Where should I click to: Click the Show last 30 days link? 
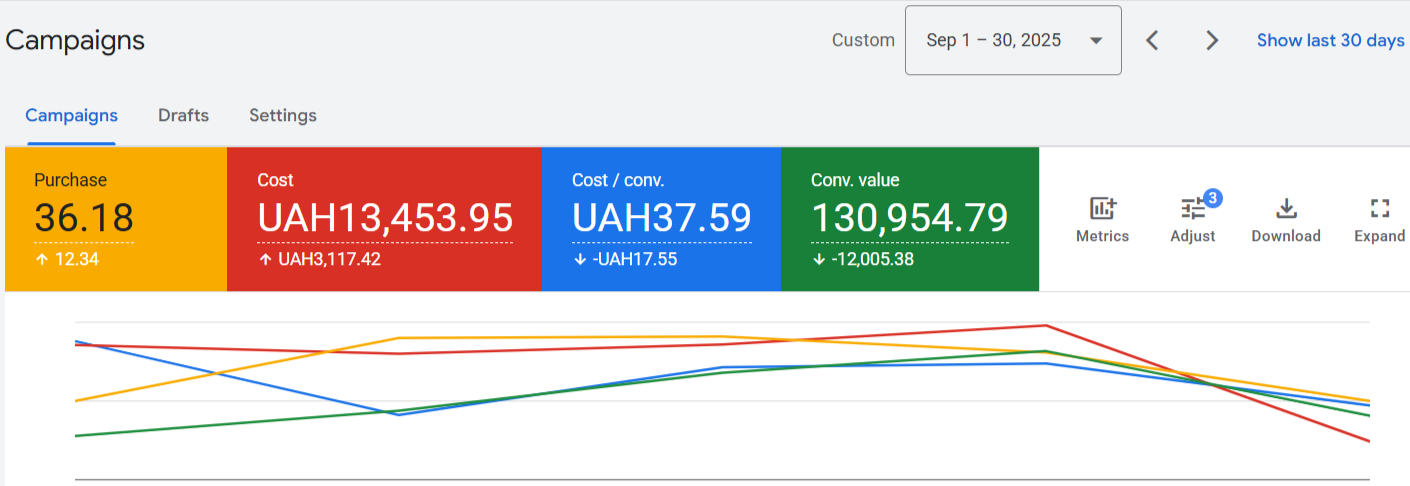point(1330,41)
